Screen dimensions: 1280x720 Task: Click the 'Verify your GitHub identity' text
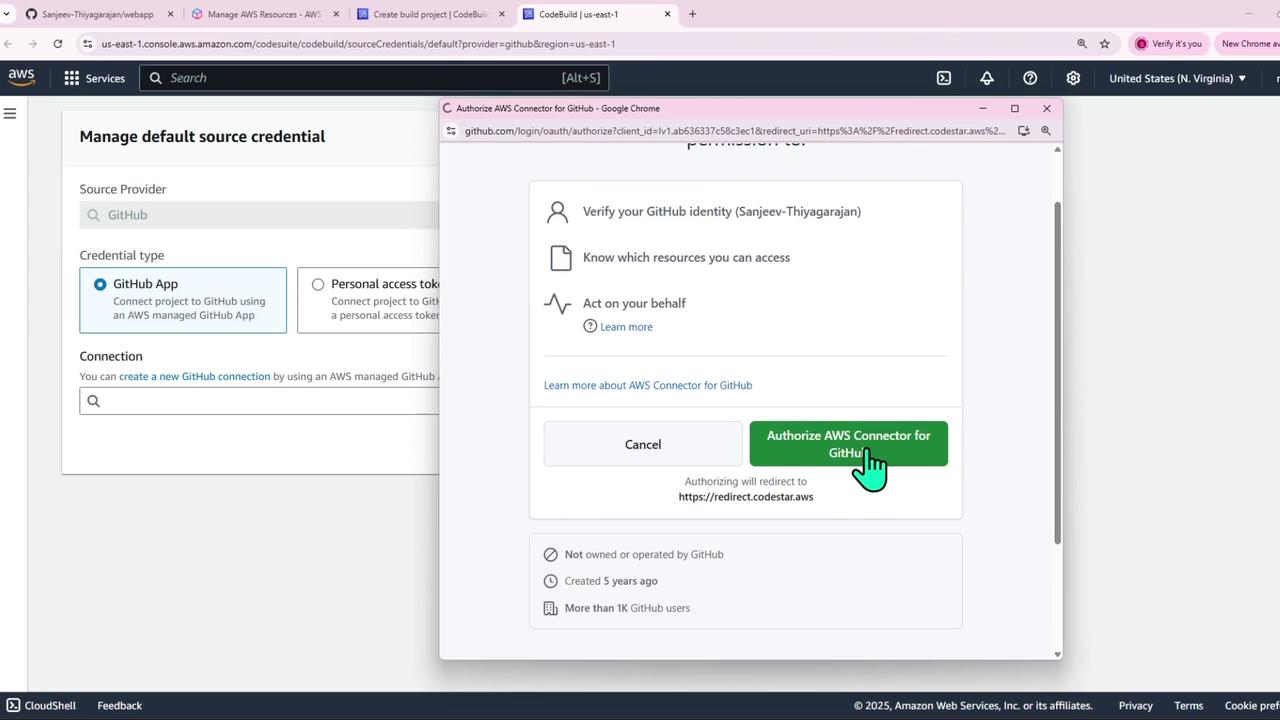pos(722,211)
